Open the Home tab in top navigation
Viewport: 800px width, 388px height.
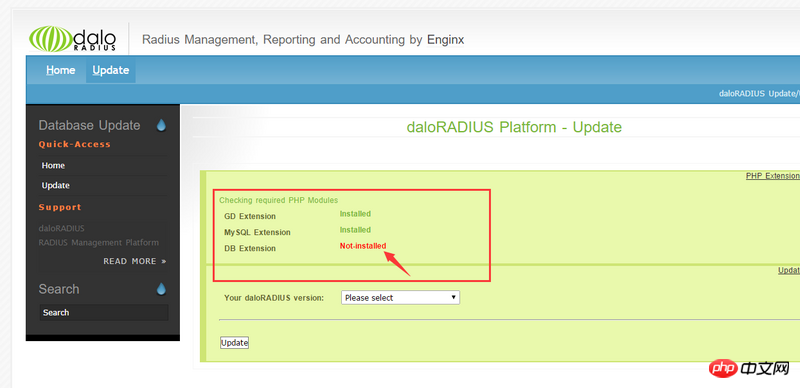61,70
